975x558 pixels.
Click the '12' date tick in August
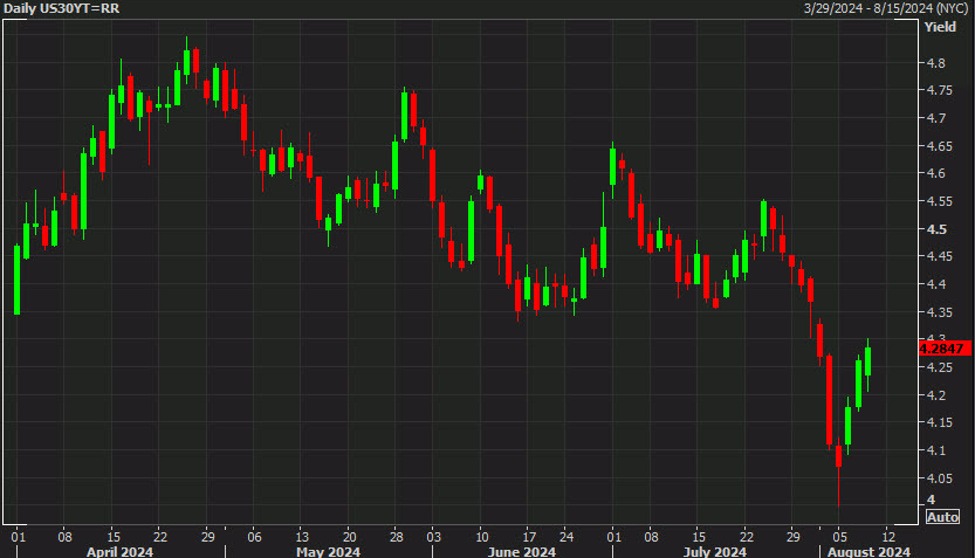(x=889, y=537)
